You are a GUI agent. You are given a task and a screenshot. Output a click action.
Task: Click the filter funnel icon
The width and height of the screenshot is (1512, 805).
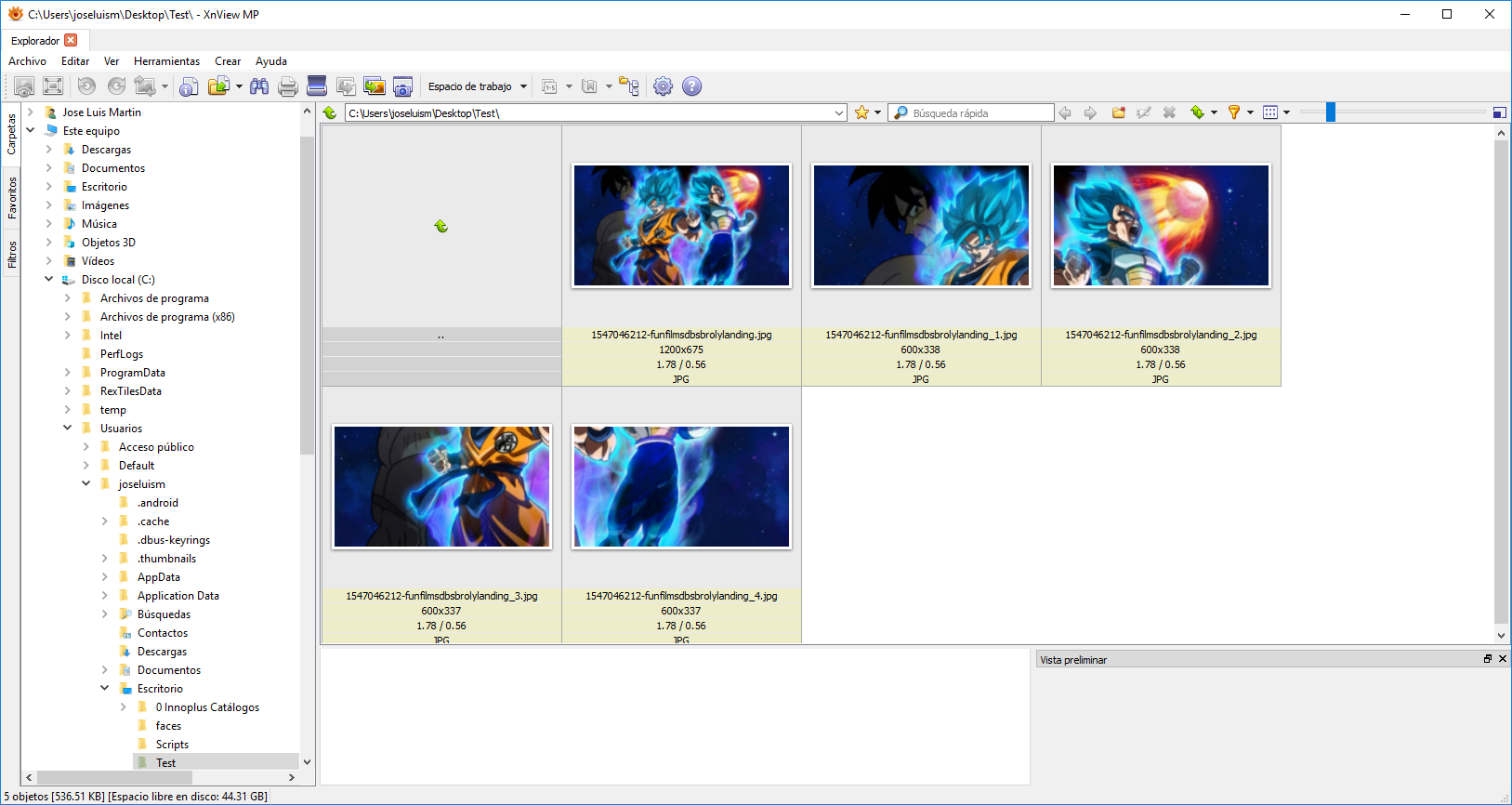[x=1234, y=112]
